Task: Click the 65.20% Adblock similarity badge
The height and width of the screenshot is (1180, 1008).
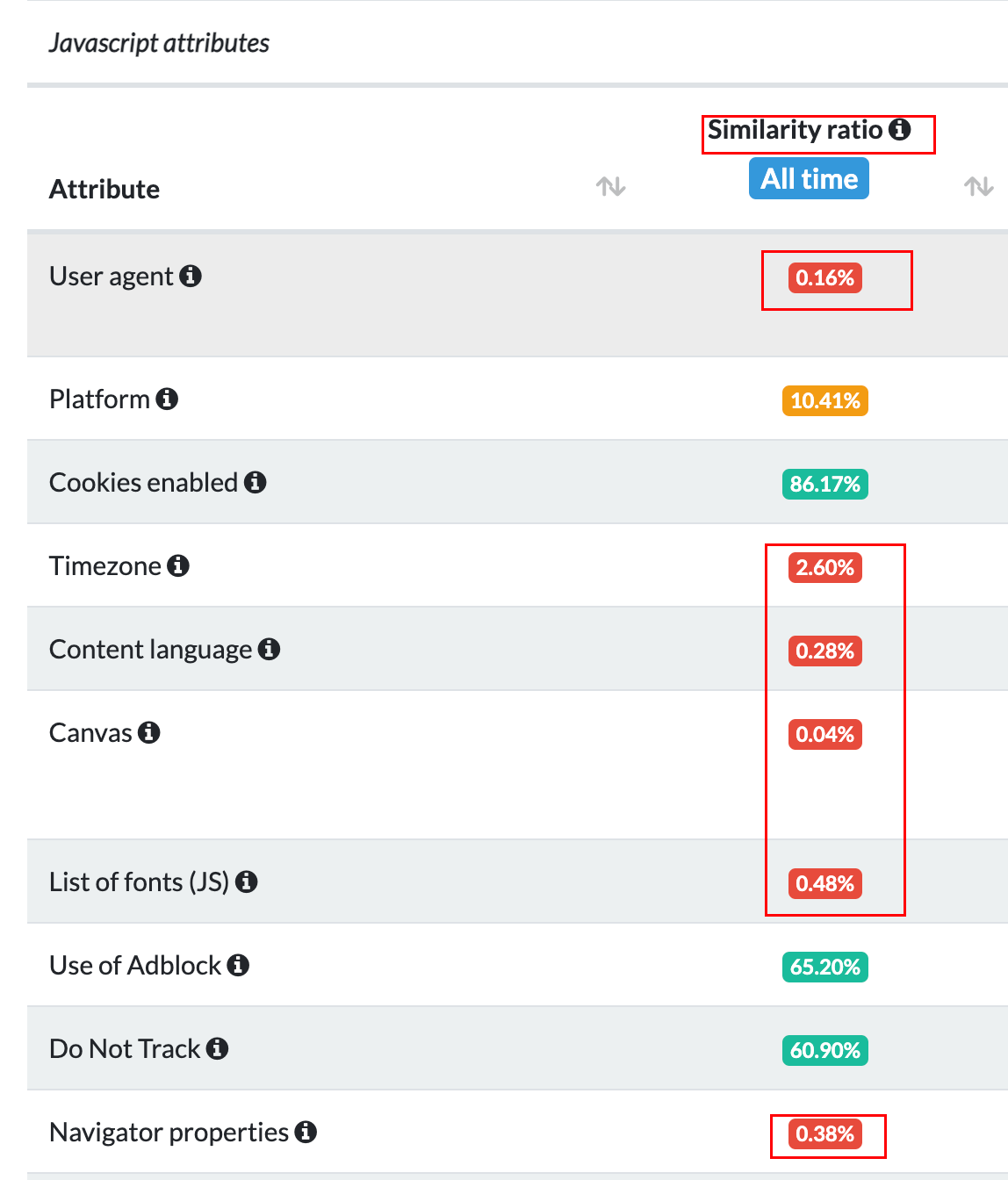Action: click(x=825, y=968)
